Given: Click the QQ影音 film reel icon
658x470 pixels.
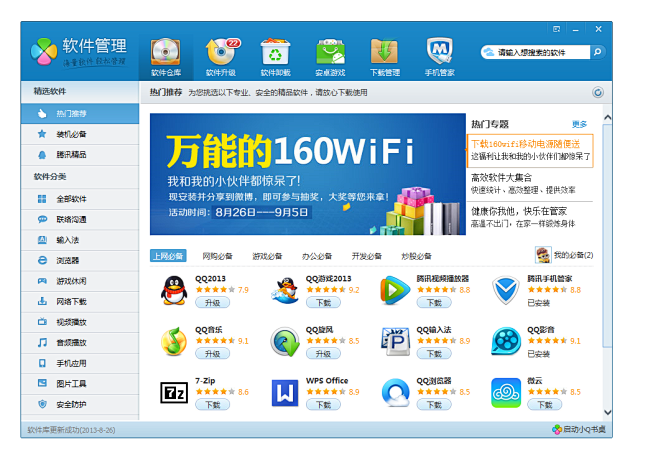Looking at the screenshot, I should click(506, 342).
